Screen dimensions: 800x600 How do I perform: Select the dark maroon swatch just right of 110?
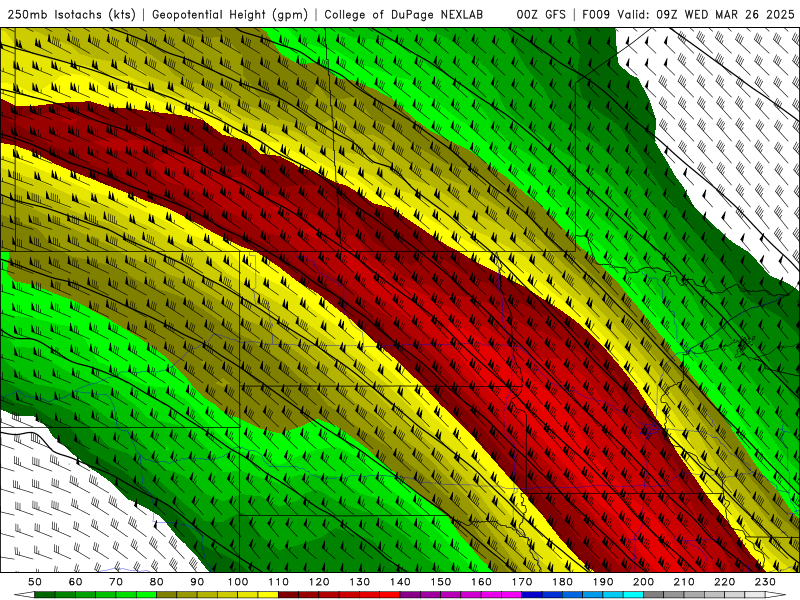click(288, 595)
